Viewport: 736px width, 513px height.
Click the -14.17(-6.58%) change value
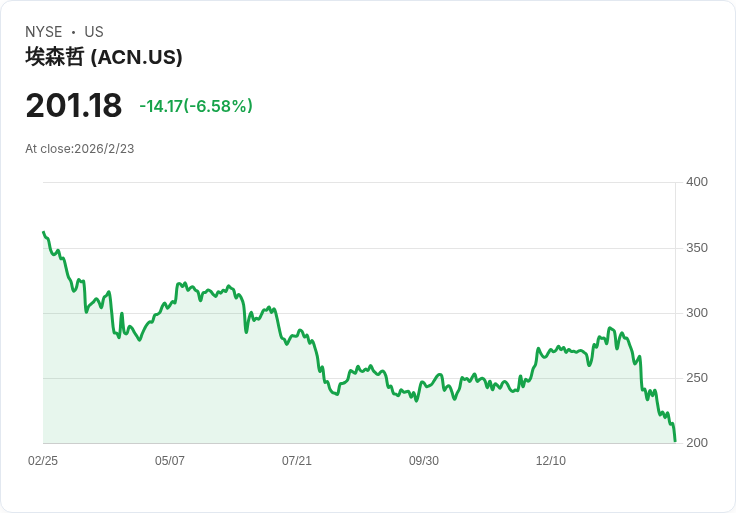point(196,106)
